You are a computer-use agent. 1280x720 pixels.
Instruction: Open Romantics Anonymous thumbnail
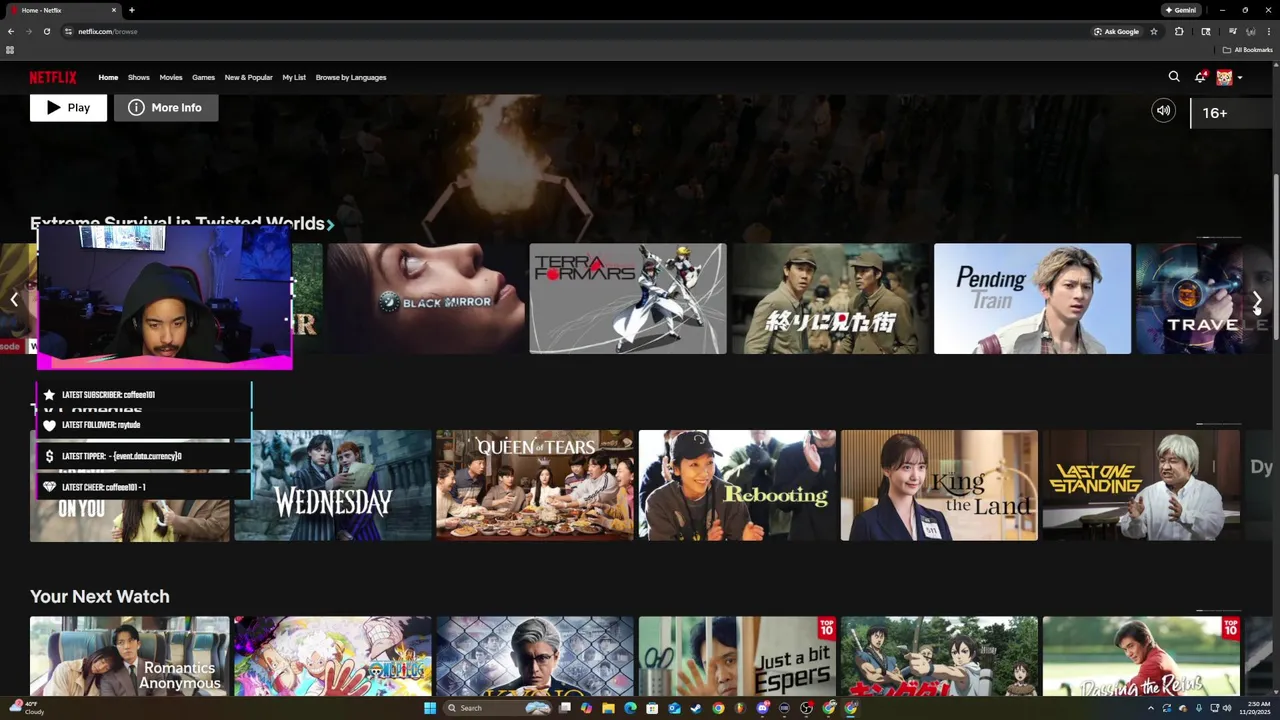pyautogui.click(x=129, y=657)
